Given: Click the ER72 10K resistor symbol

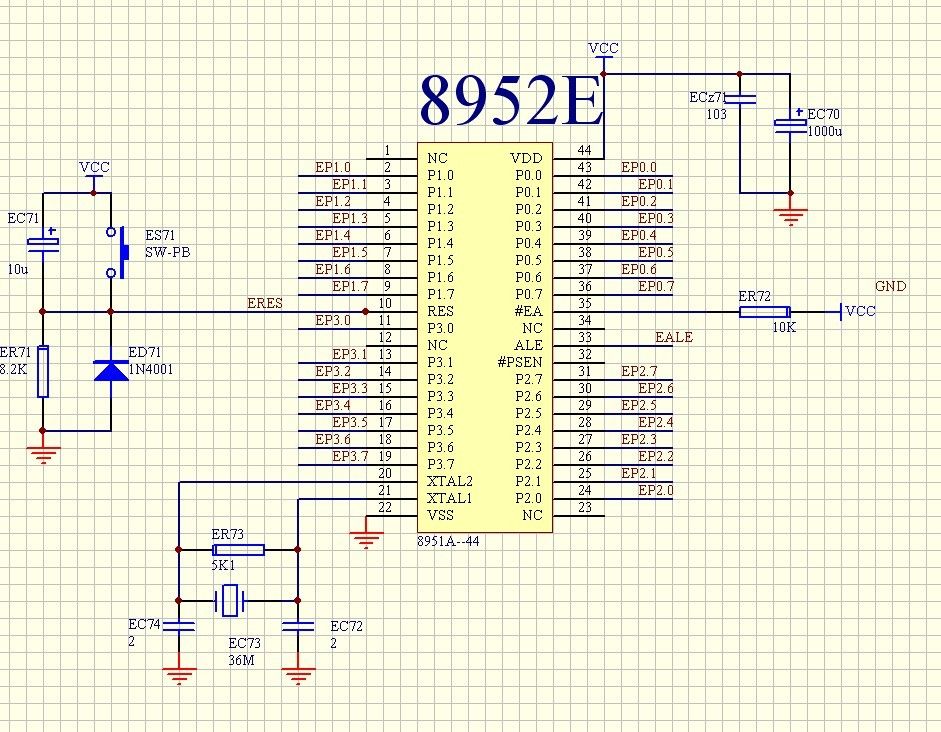Looking at the screenshot, I should click(x=764, y=313).
